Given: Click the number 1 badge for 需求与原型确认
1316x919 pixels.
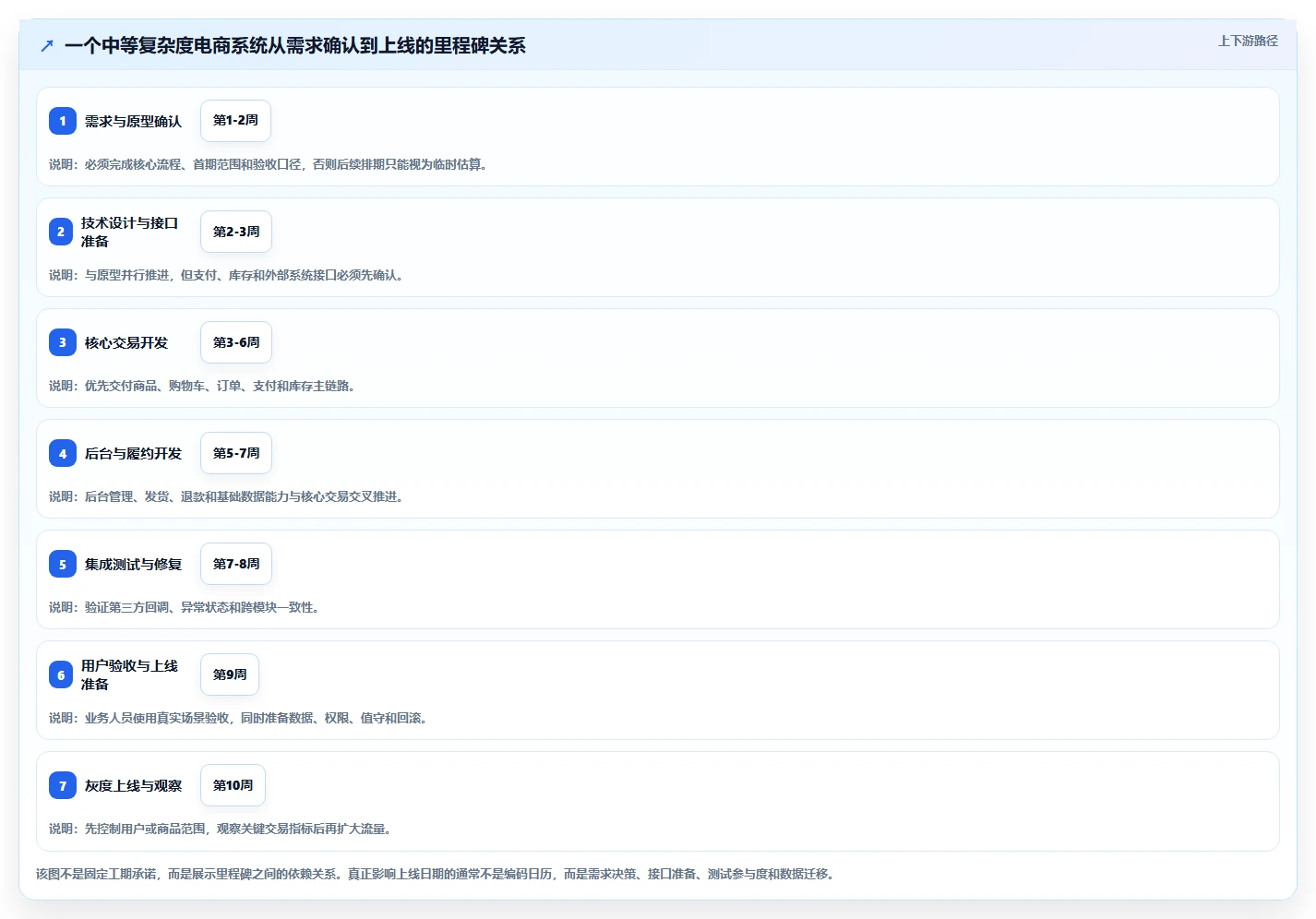Looking at the screenshot, I should [63, 121].
